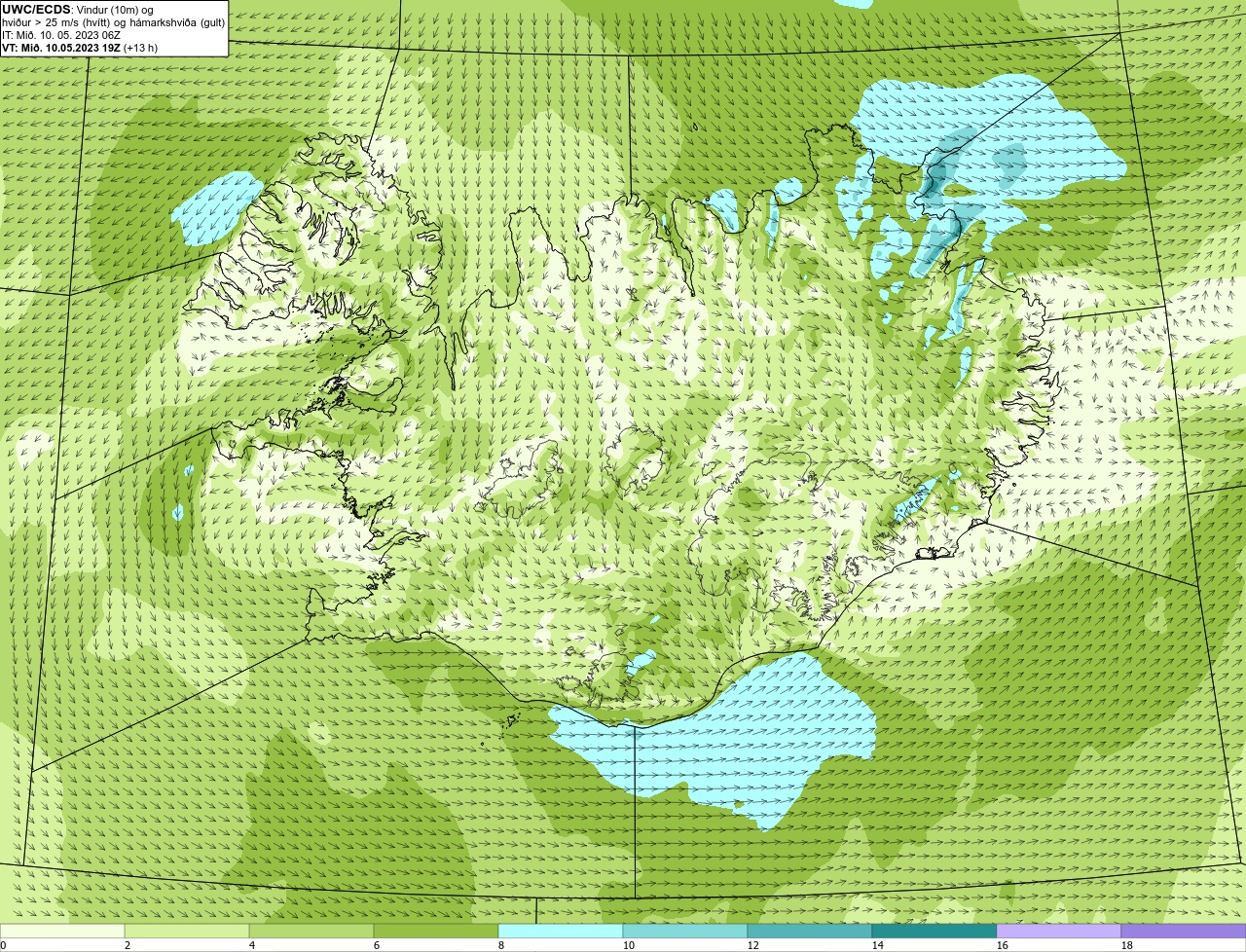Select the 2–4 m/s yellow-green legend swatch
This screenshot has height=952, width=1246.
coord(187,932)
